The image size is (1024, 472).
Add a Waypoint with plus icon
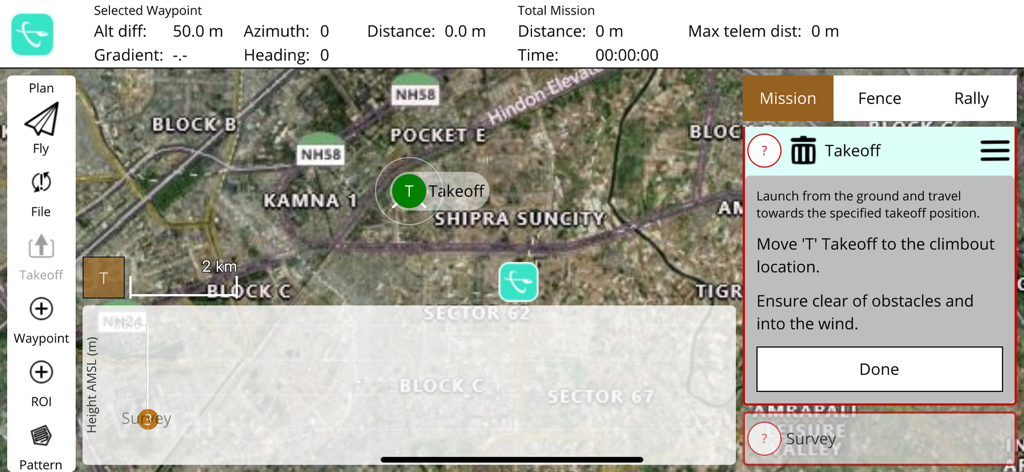pyautogui.click(x=42, y=309)
